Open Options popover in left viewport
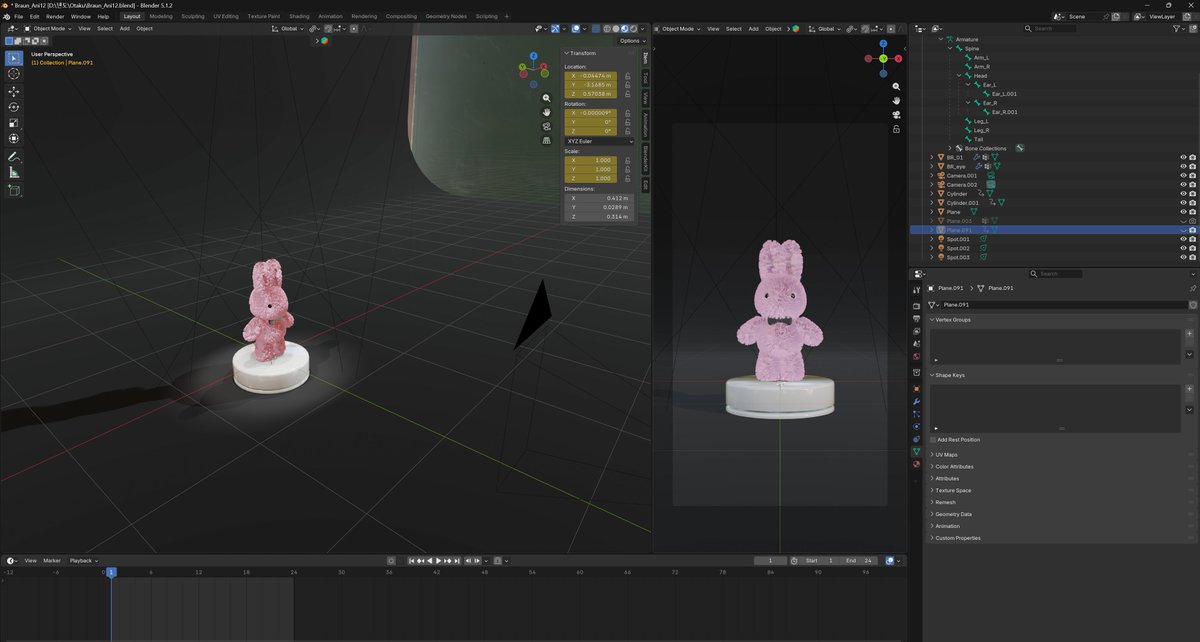 click(630, 41)
